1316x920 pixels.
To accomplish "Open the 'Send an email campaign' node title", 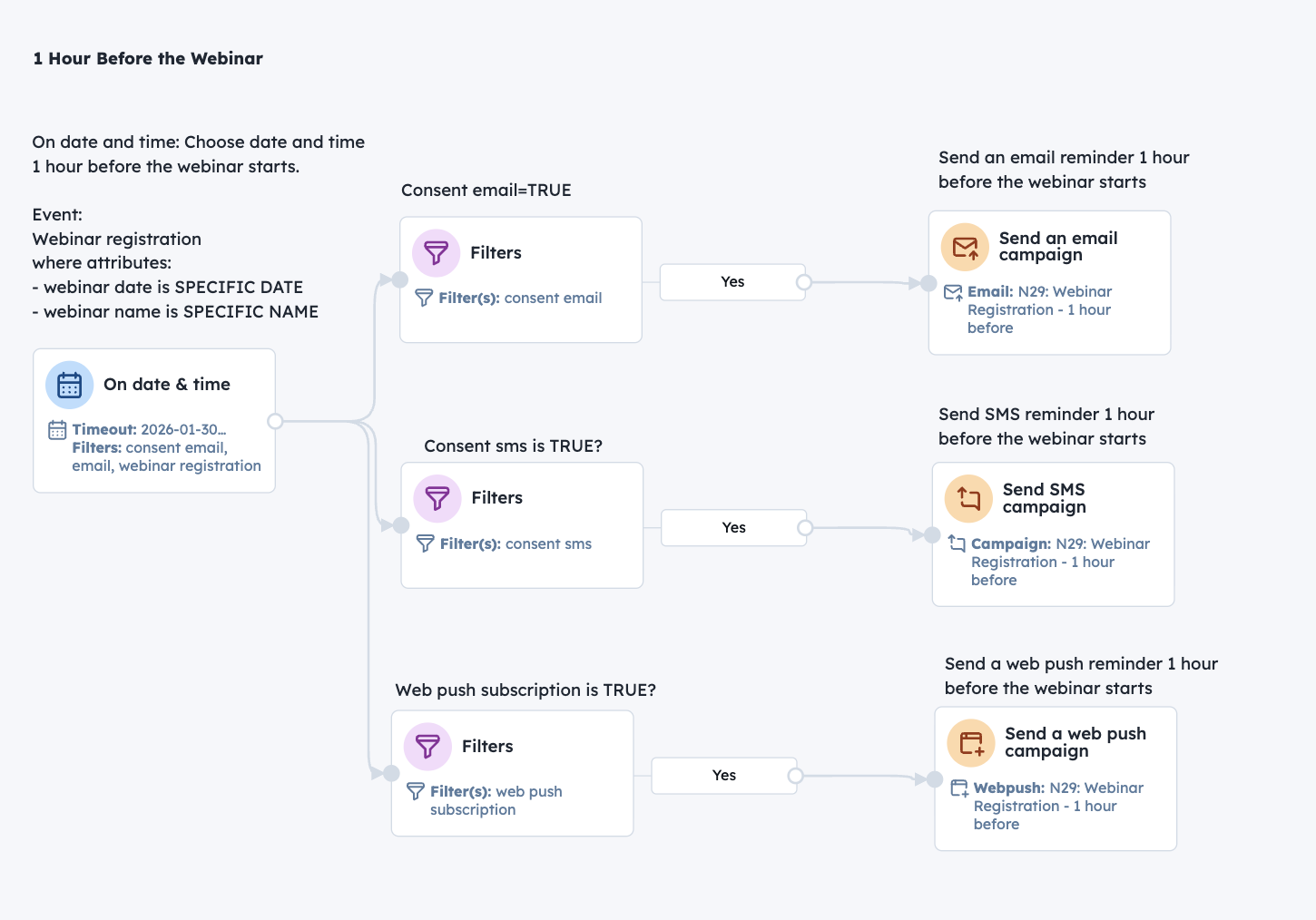I will coord(1058,247).
